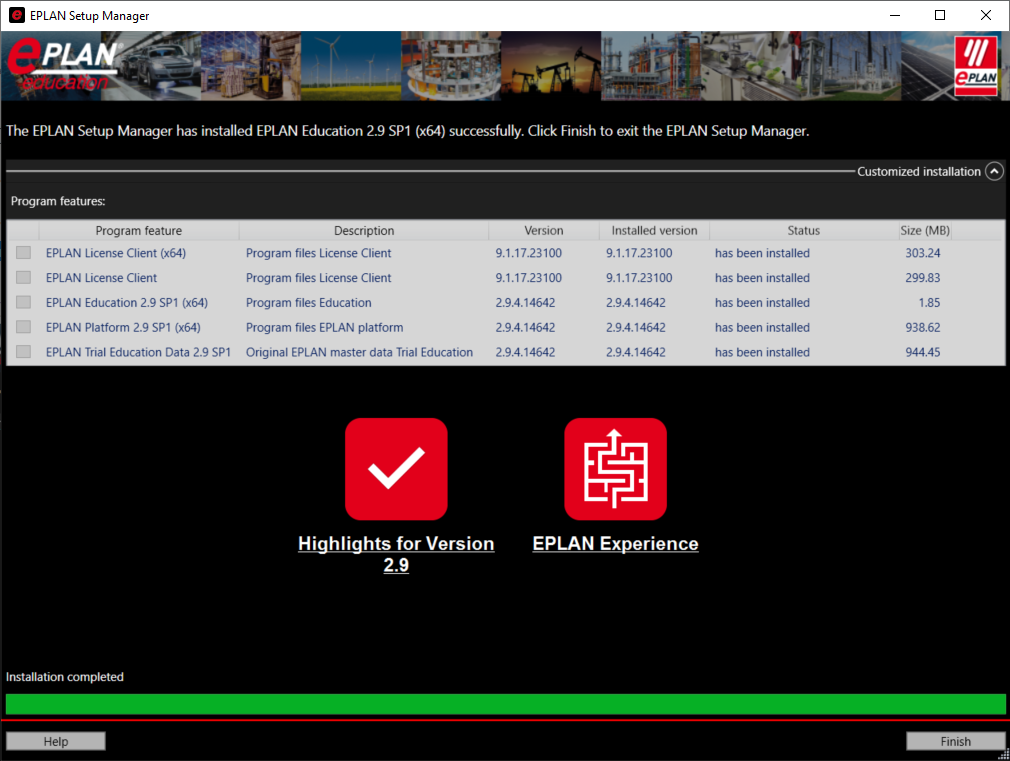
Task: Collapse the Customized installation section
Action: (x=994, y=171)
